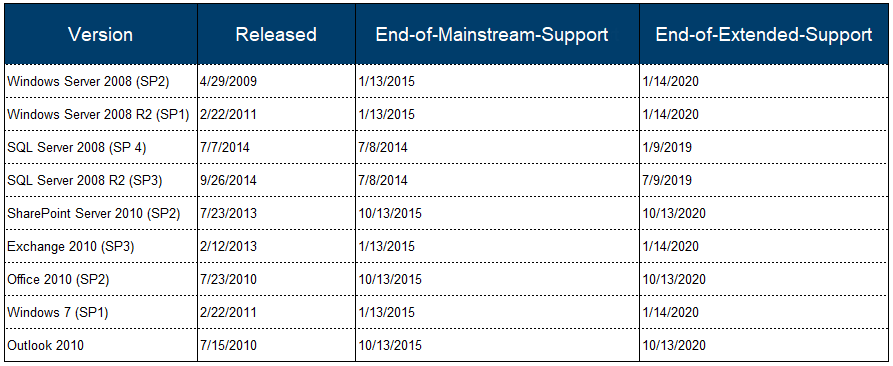Select the Windows 7 (SP1) cell

pos(101,312)
